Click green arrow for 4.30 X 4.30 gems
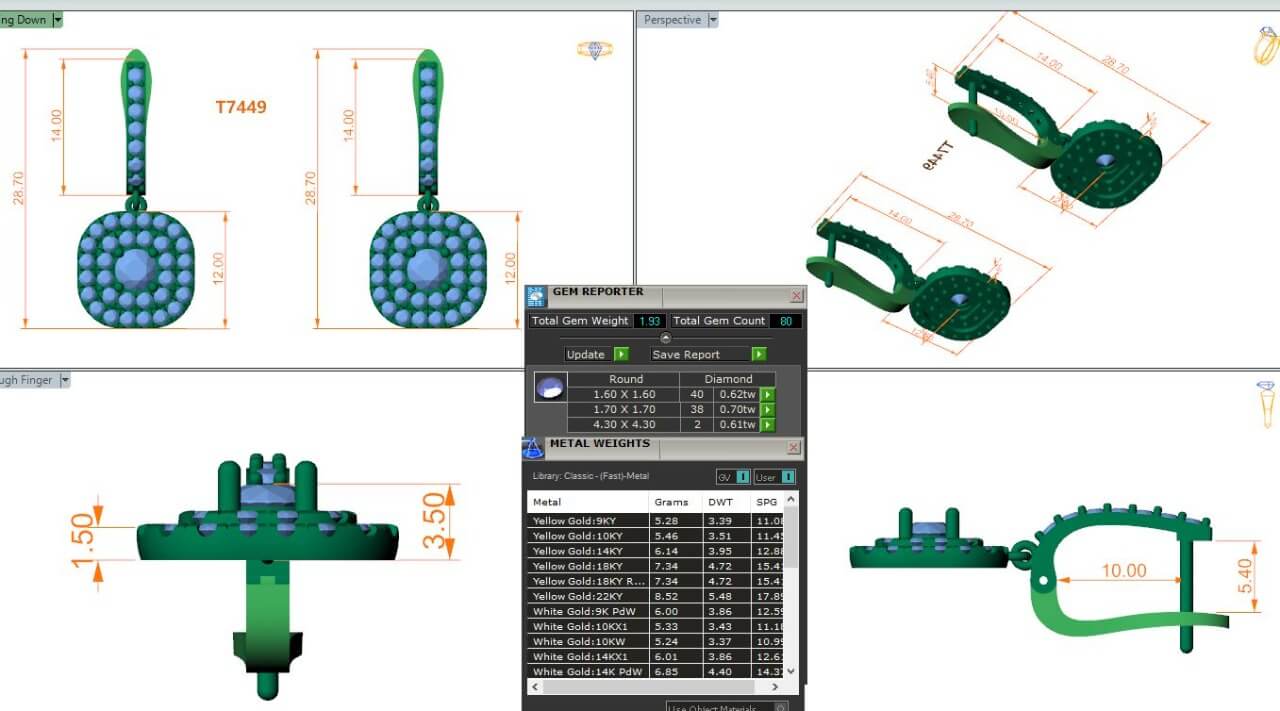 point(767,425)
